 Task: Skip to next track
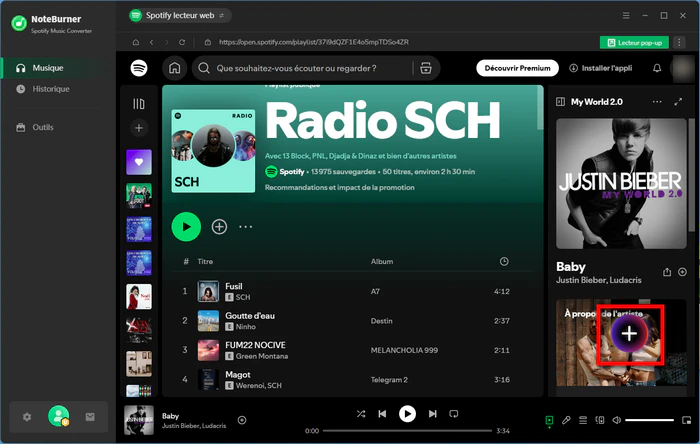click(x=432, y=414)
